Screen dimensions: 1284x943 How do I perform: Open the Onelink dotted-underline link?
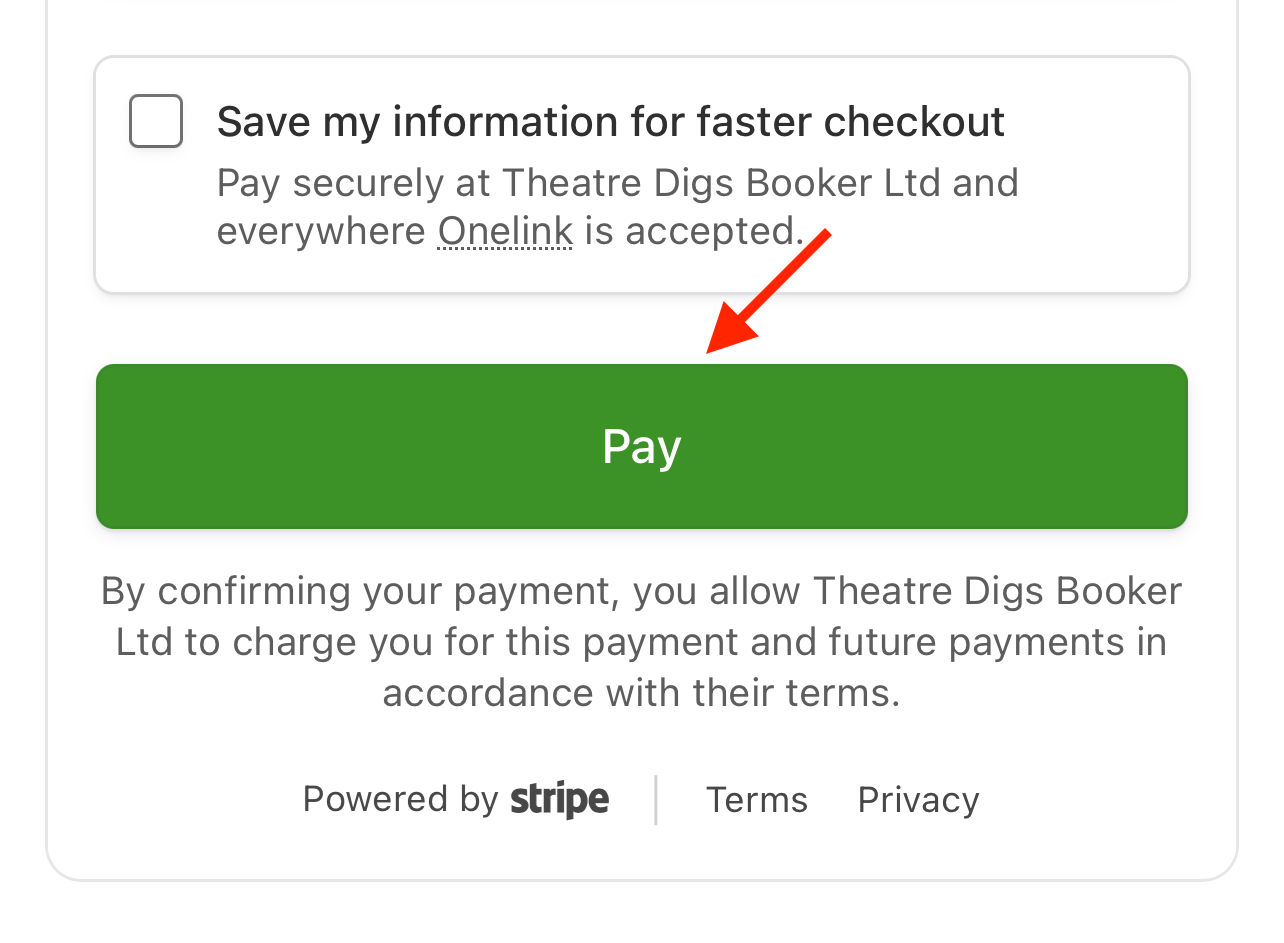click(x=505, y=231)
